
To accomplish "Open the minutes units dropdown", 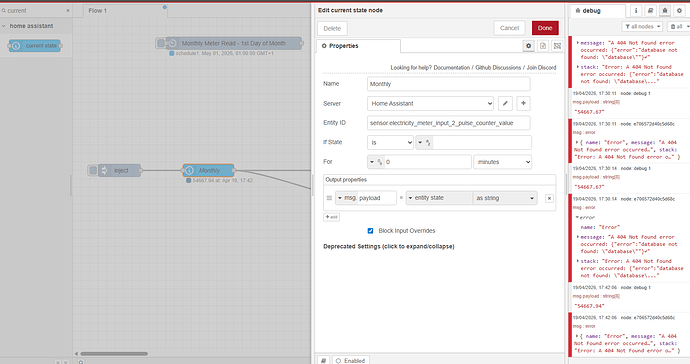I will pyautogui.click(x=503, y=162).
